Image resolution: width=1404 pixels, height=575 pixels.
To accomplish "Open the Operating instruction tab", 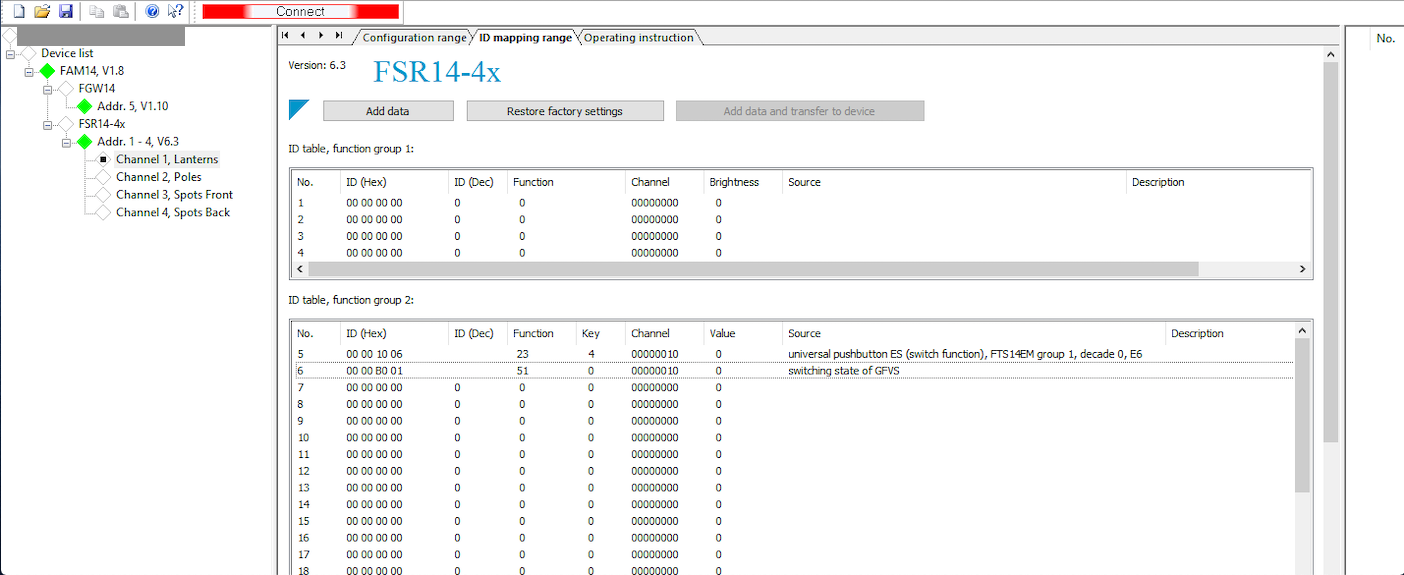I will tap(638, 38).
